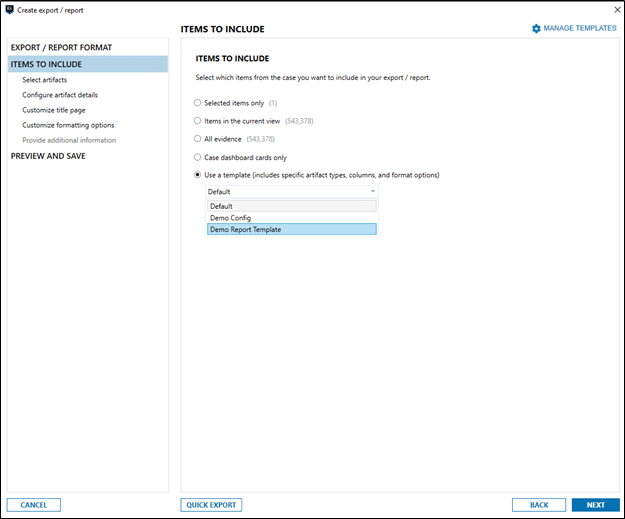Pick 'Case dashboard cards only' option
The height and width of the screenshot is (519, 625).
coord(197,157)
